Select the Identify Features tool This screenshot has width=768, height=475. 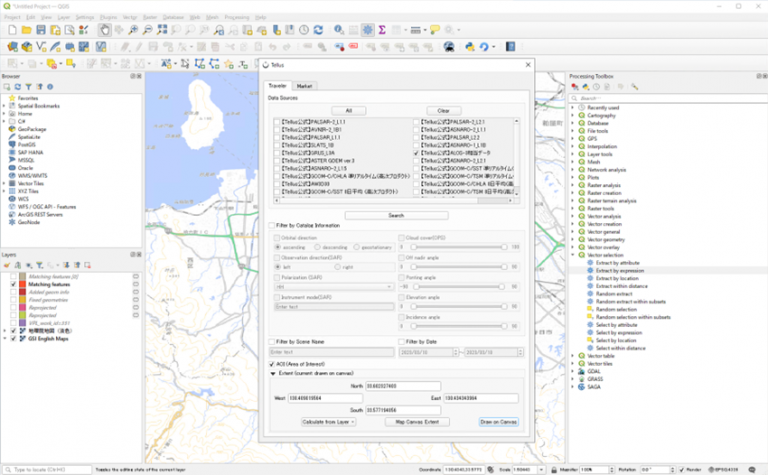coord(338,30)
